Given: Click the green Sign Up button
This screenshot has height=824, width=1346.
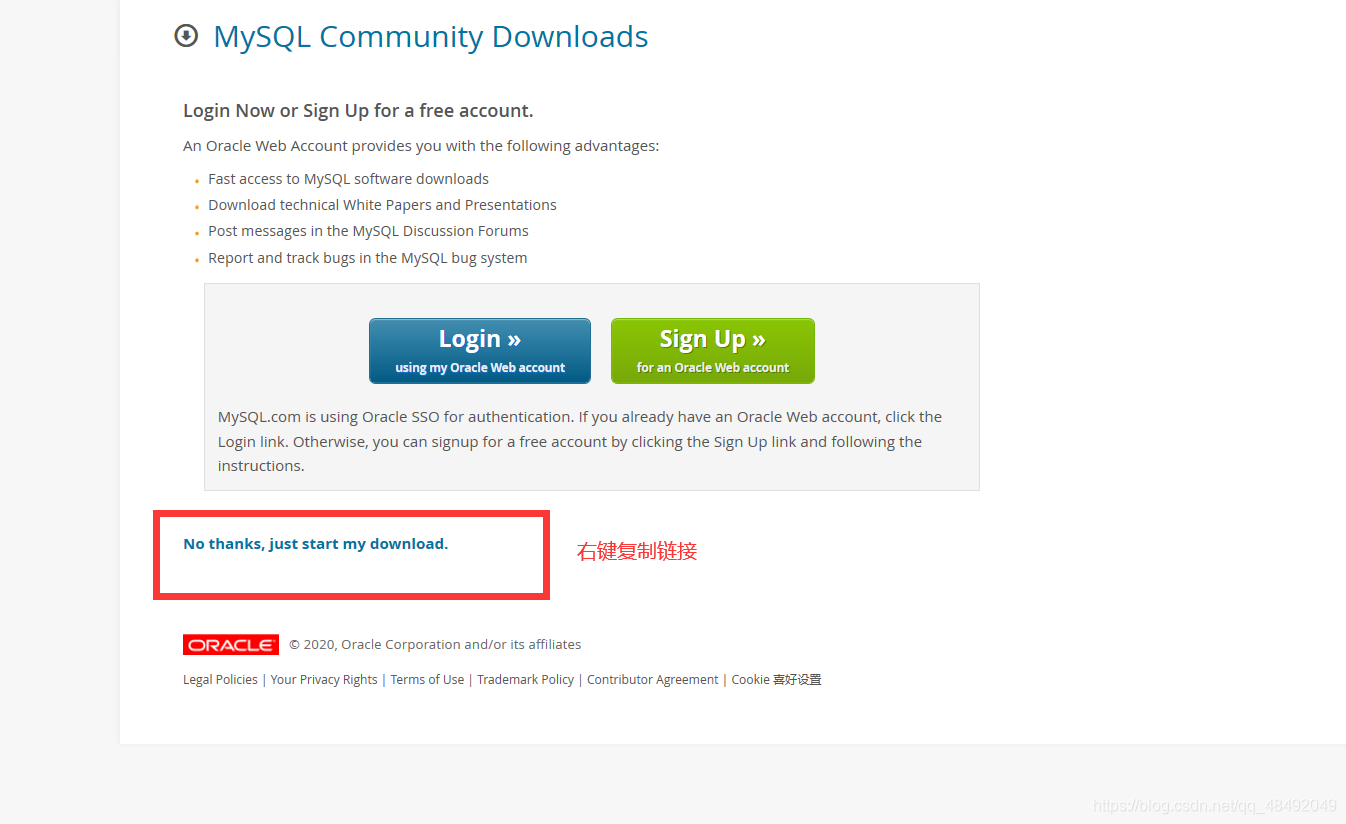Looking at the screenshot, I should click(x=713, y=351).
